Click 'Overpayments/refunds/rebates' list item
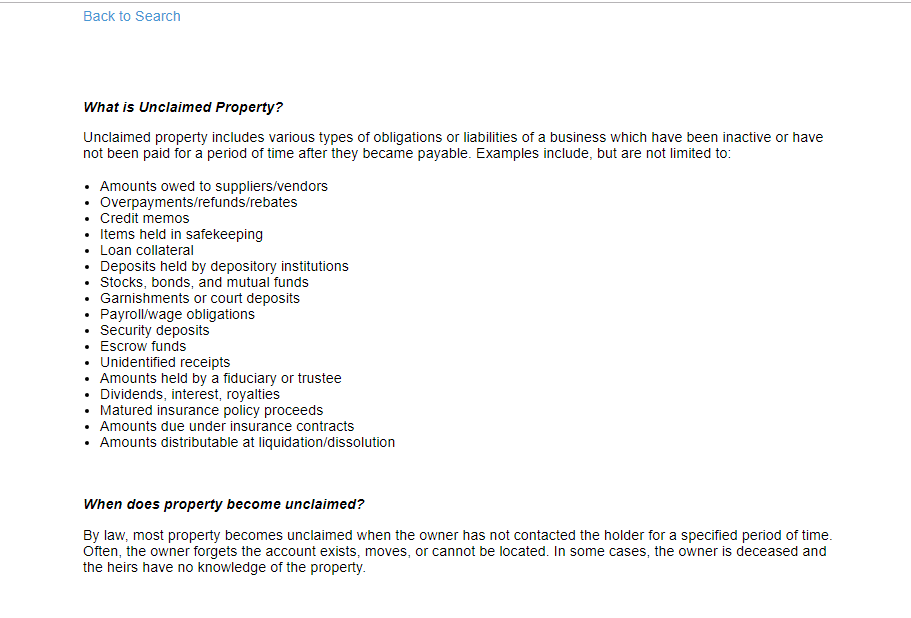911x618 pixels. 198,202
